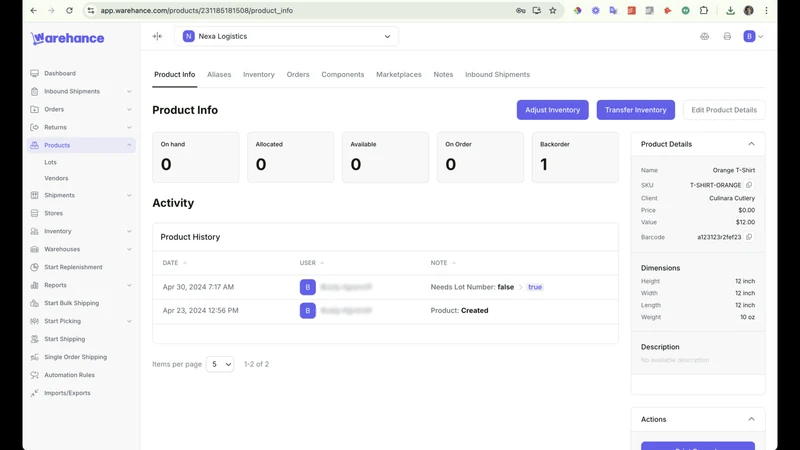
Task: Bookmark page with the star icon
Action: (553, 10)
